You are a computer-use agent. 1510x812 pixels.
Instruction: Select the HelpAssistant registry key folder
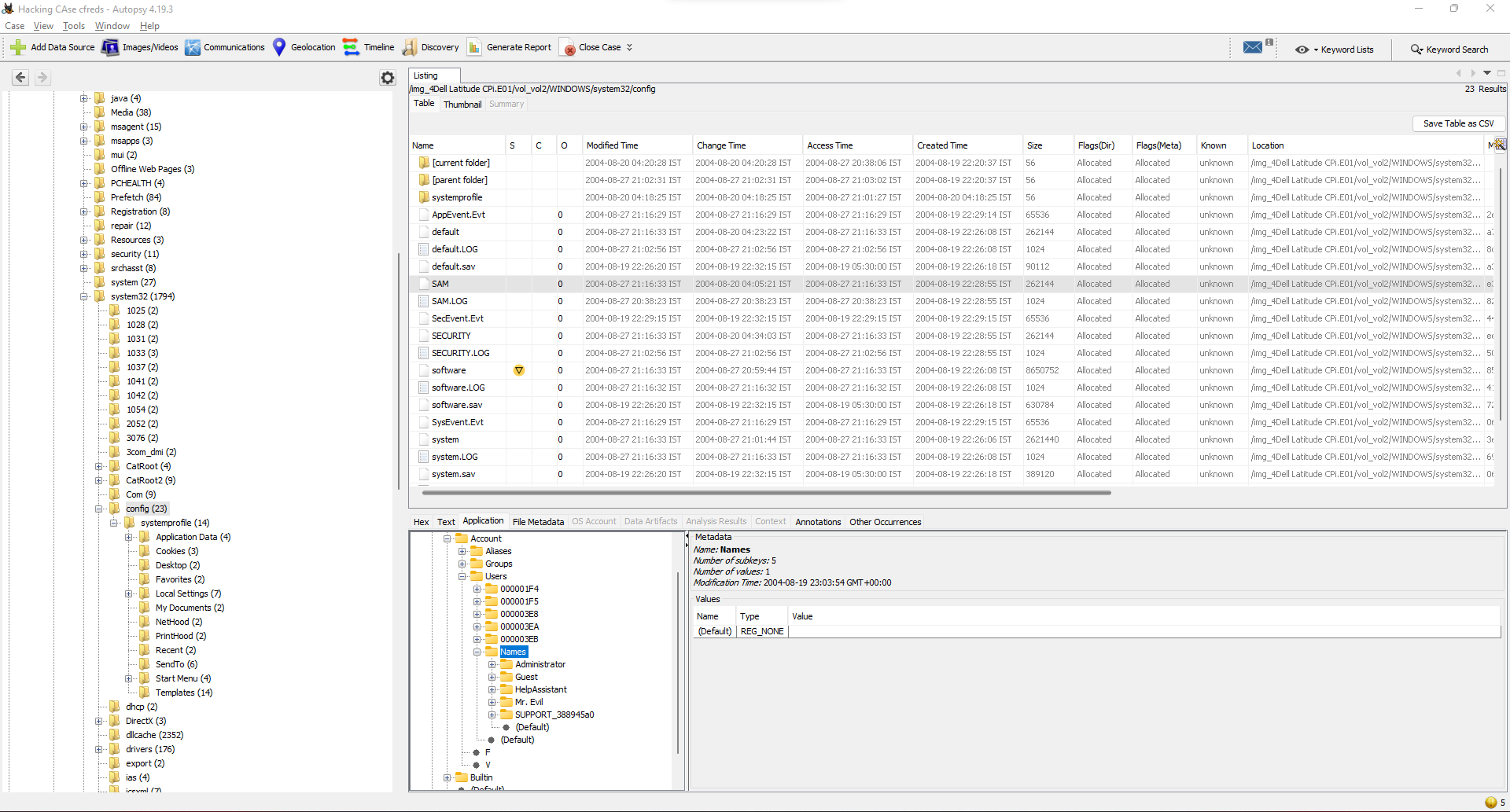point(534,689)
